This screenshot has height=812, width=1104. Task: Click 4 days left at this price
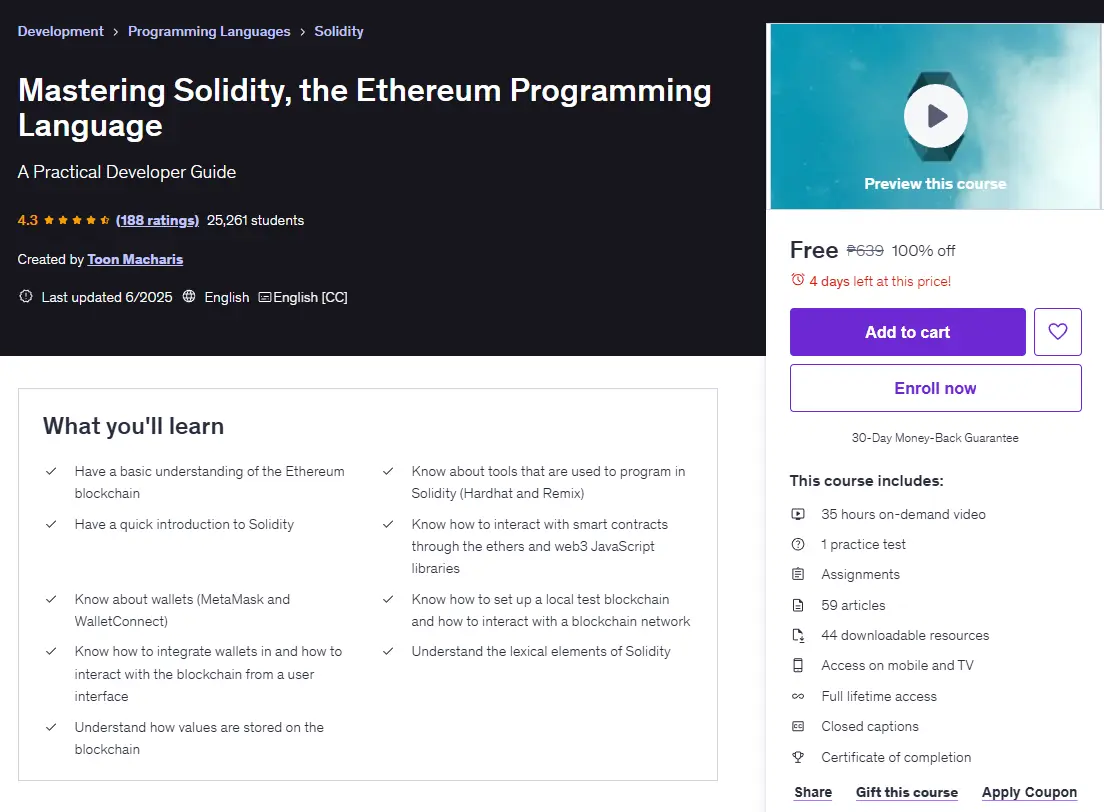point(880,281)
